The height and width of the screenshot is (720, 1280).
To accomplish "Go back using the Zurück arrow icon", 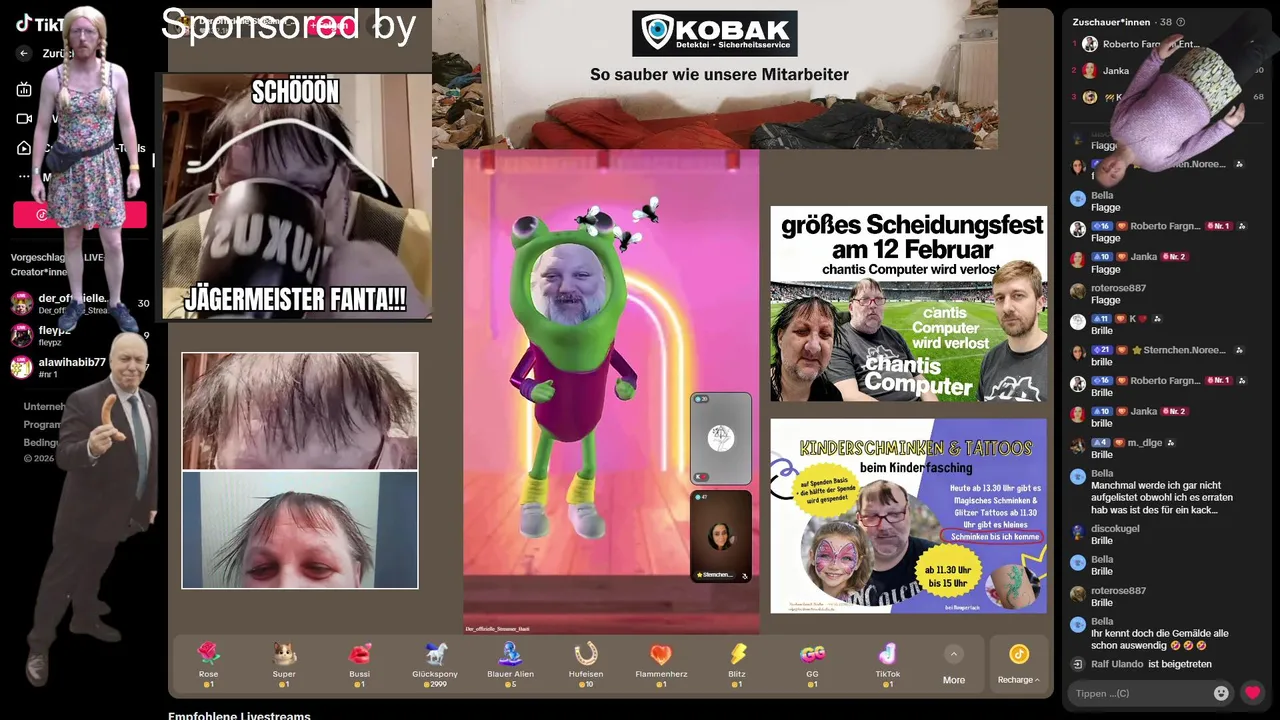I will pos(24,54).
